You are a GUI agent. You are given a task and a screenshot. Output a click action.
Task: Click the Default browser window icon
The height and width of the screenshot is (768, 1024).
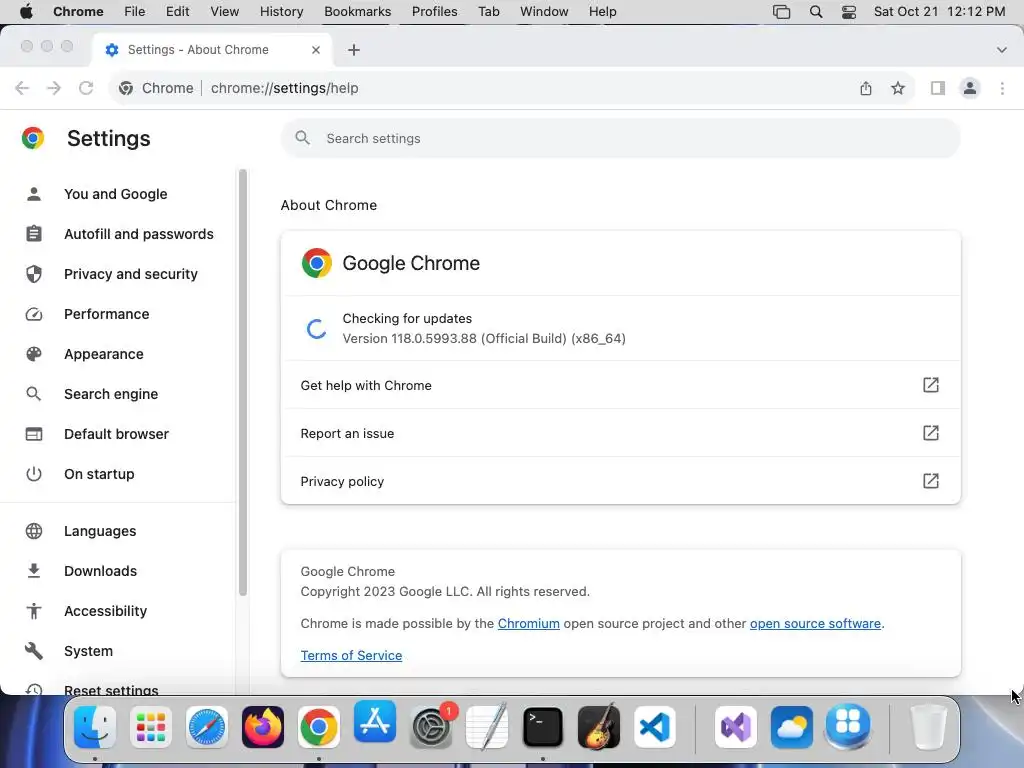34,434
